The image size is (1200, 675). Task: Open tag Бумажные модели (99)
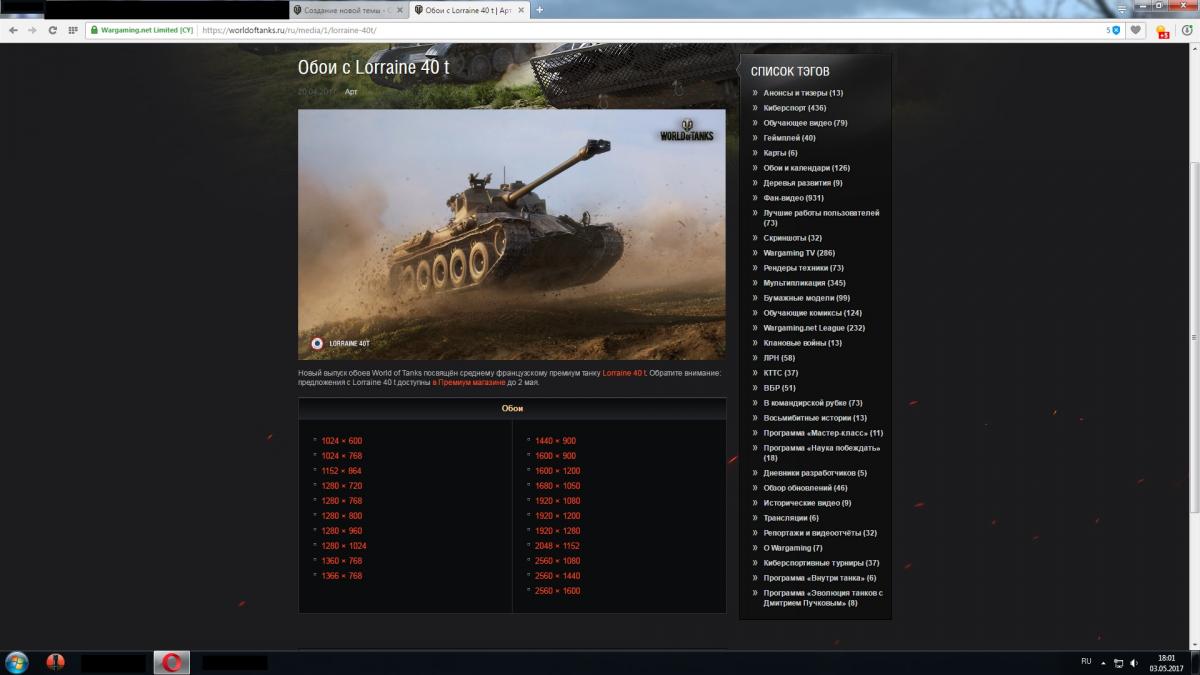806,298
